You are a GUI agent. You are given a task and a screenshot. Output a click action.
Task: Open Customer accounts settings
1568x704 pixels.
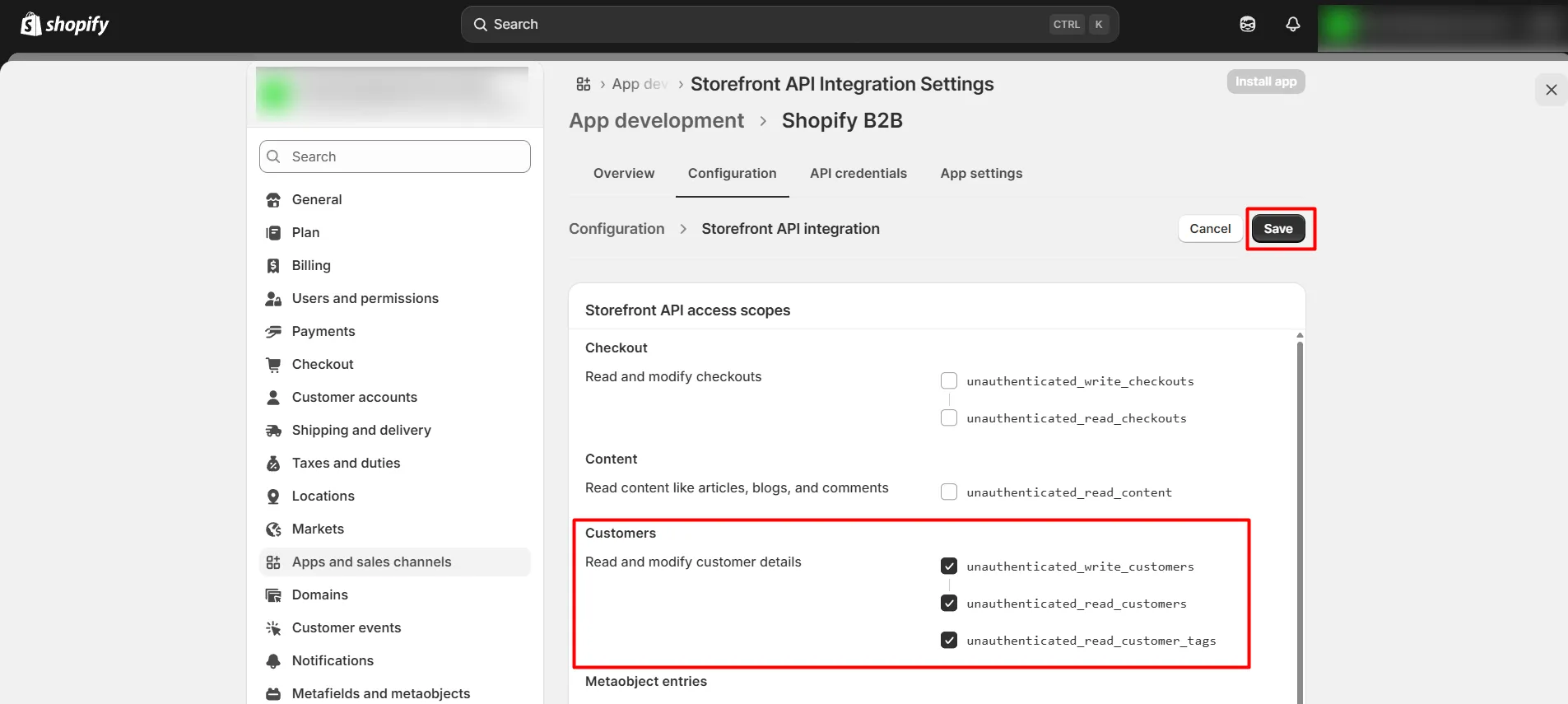(x=395, y=398)
